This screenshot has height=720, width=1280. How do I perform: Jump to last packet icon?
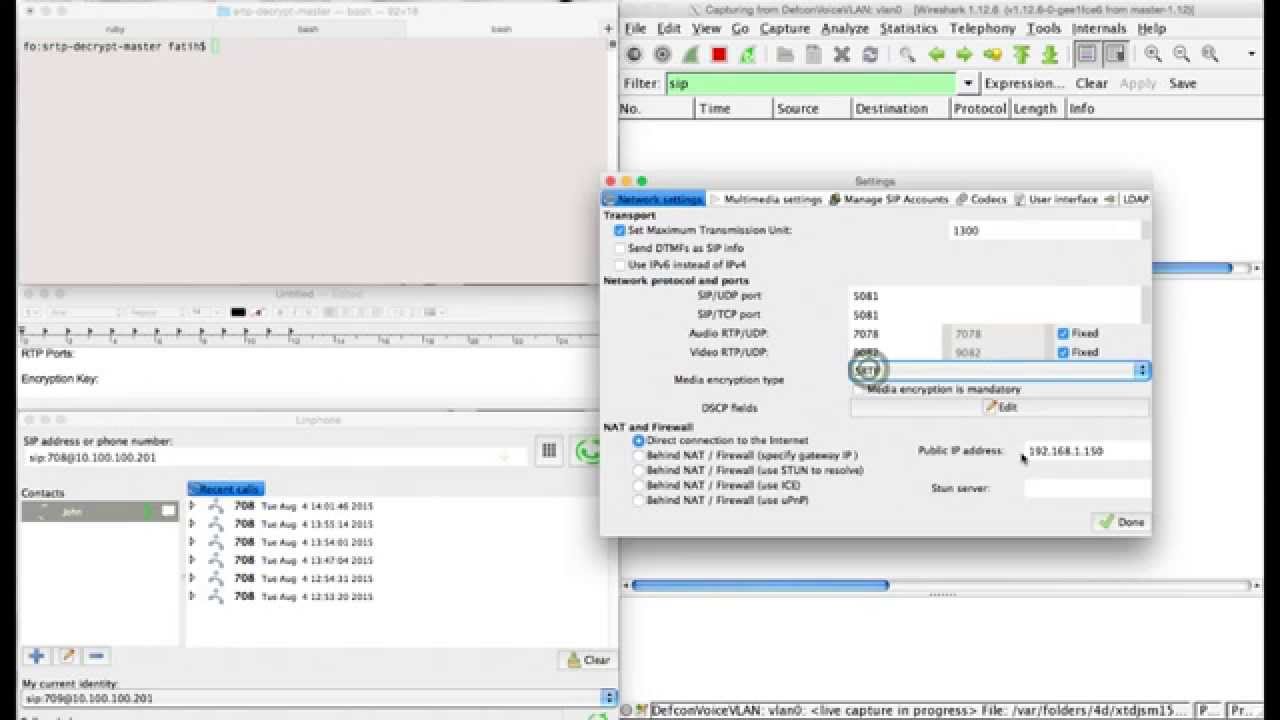click(1050, 54)
